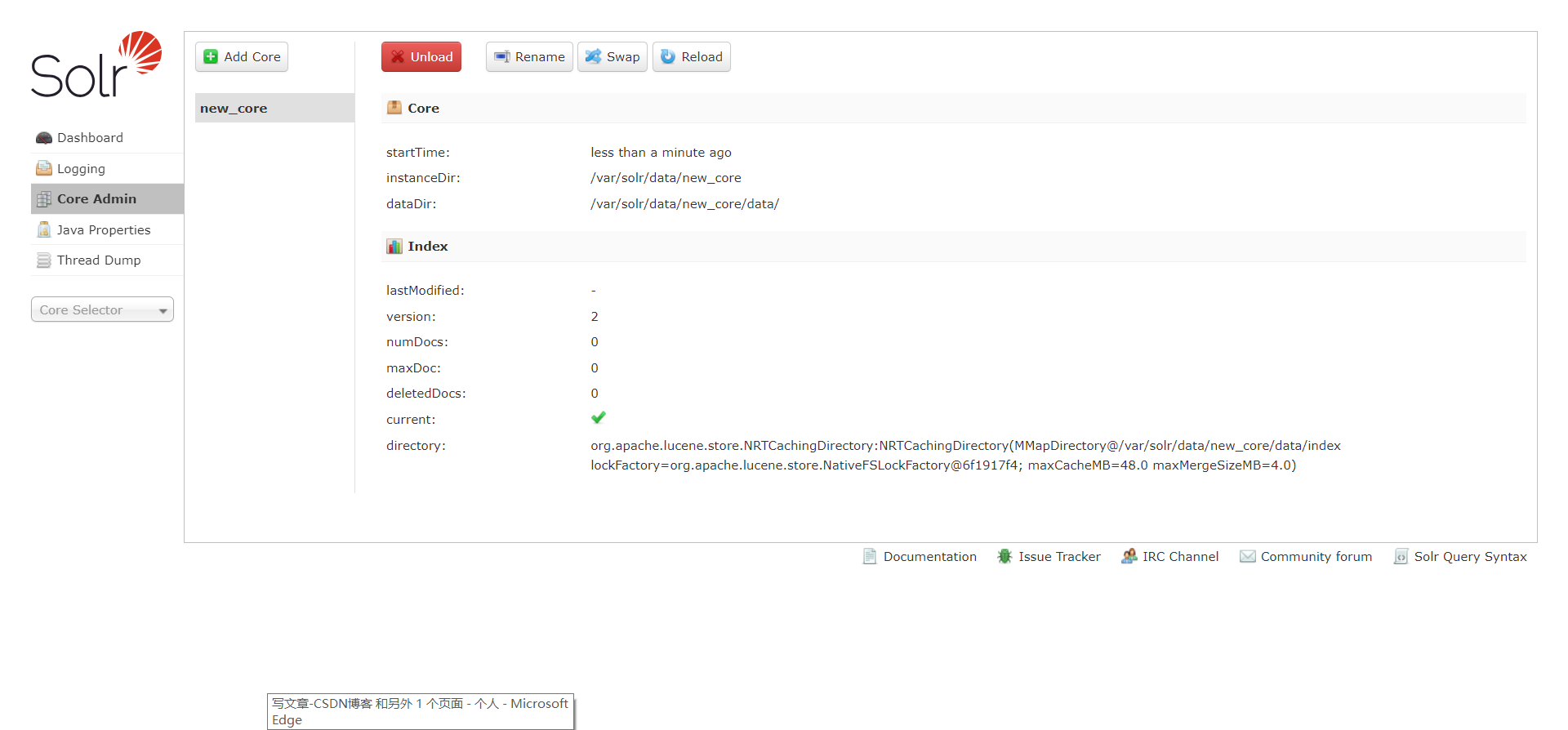This screenshot has height=730, width=1568.
Task: Click the Reload button label
Action: [702, 56]
